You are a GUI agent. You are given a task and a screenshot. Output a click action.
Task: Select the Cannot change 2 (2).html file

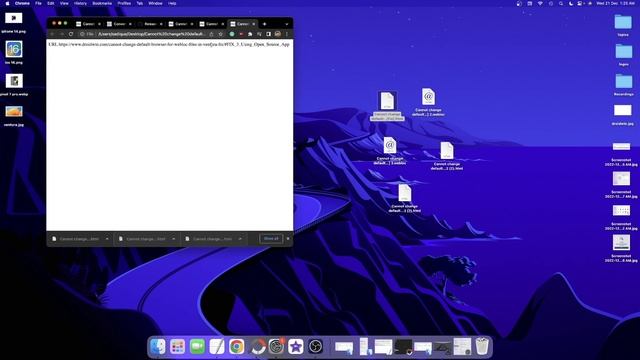click(447, 156)
